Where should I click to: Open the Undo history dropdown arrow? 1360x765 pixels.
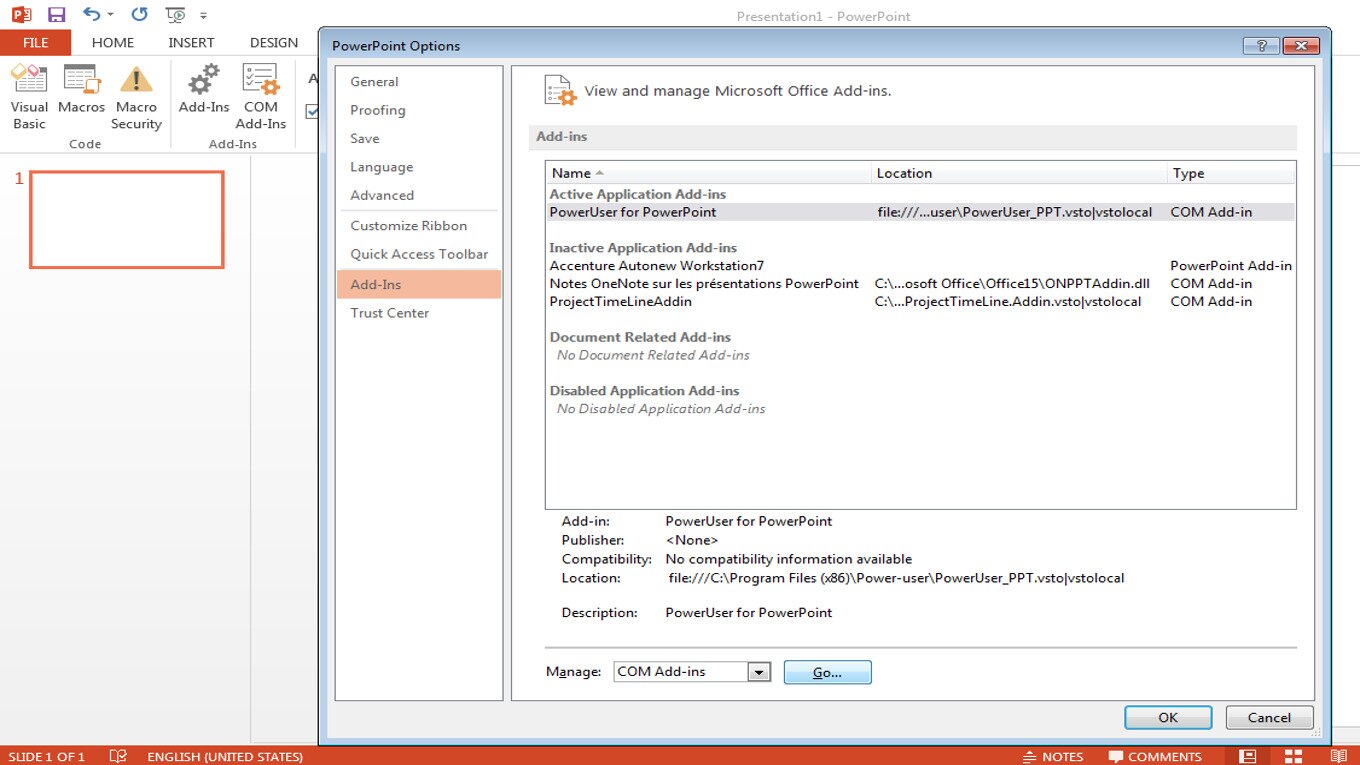(x=110, y=15)
